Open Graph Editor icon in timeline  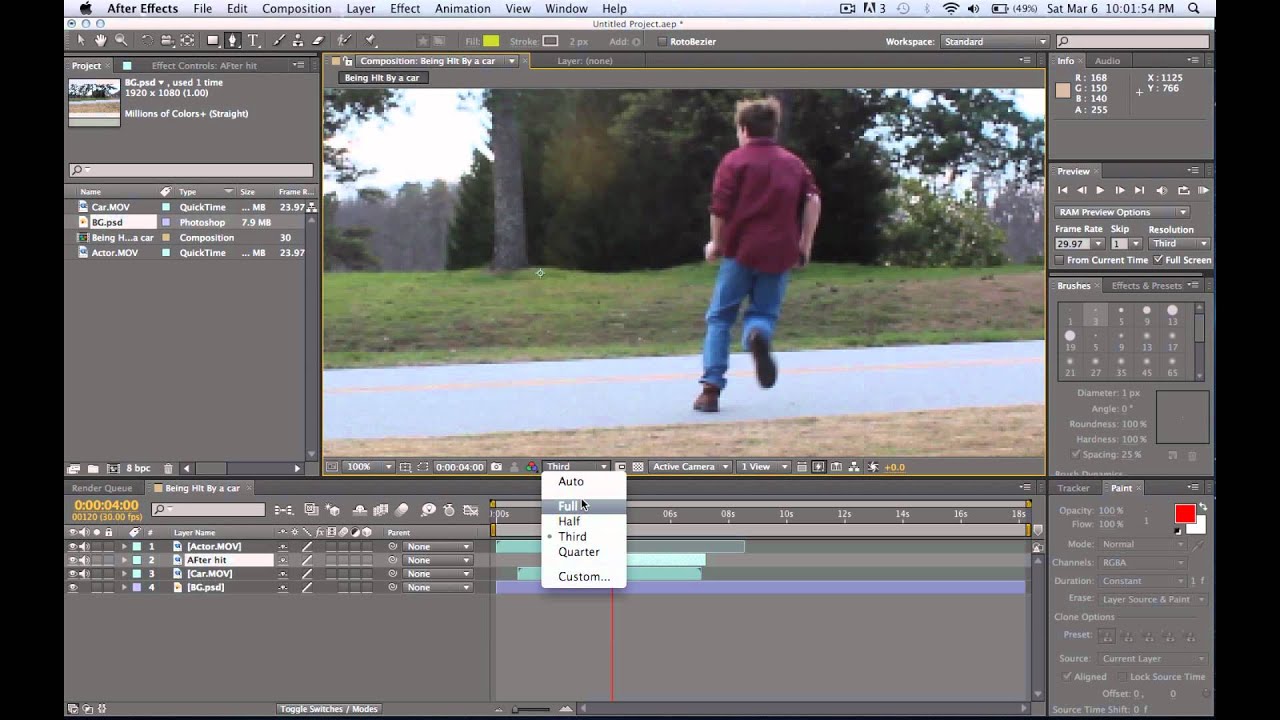[x=471, y=510]
